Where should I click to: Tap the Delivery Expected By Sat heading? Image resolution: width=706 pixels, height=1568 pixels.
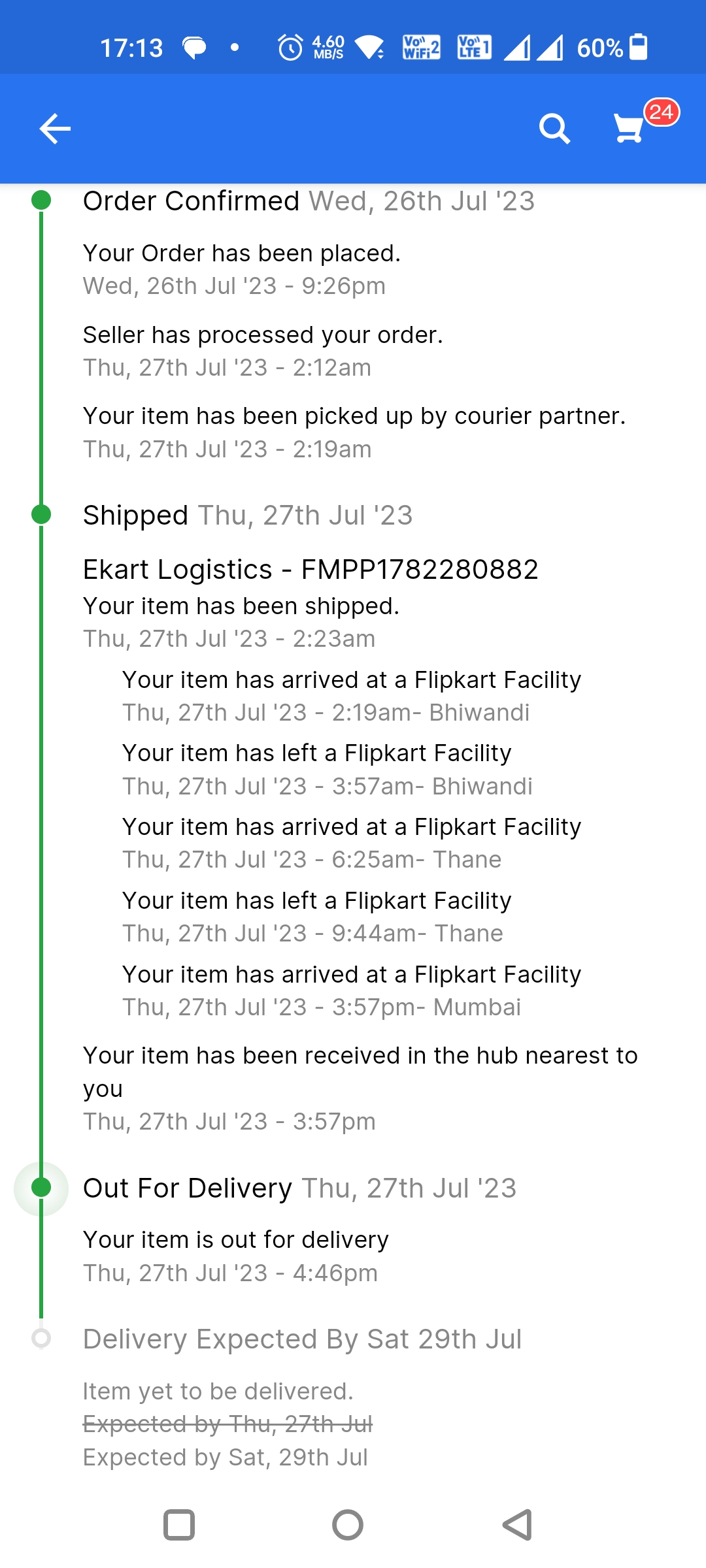[302, 1339]
